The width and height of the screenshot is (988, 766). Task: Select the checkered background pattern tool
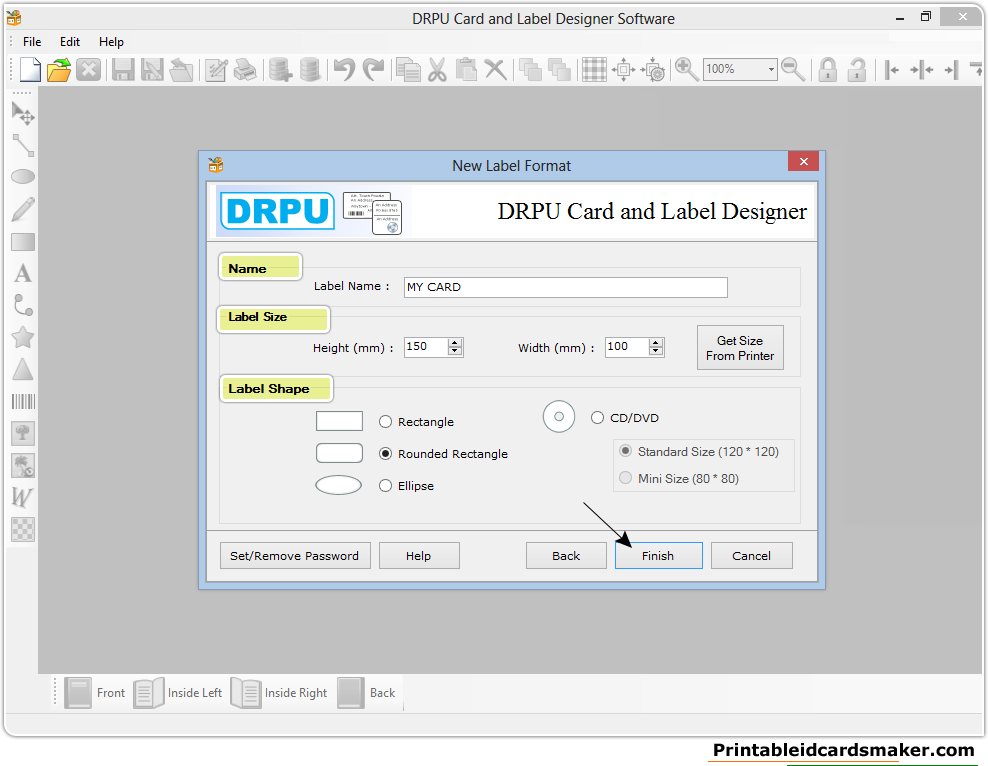click(x=23, y=529)
